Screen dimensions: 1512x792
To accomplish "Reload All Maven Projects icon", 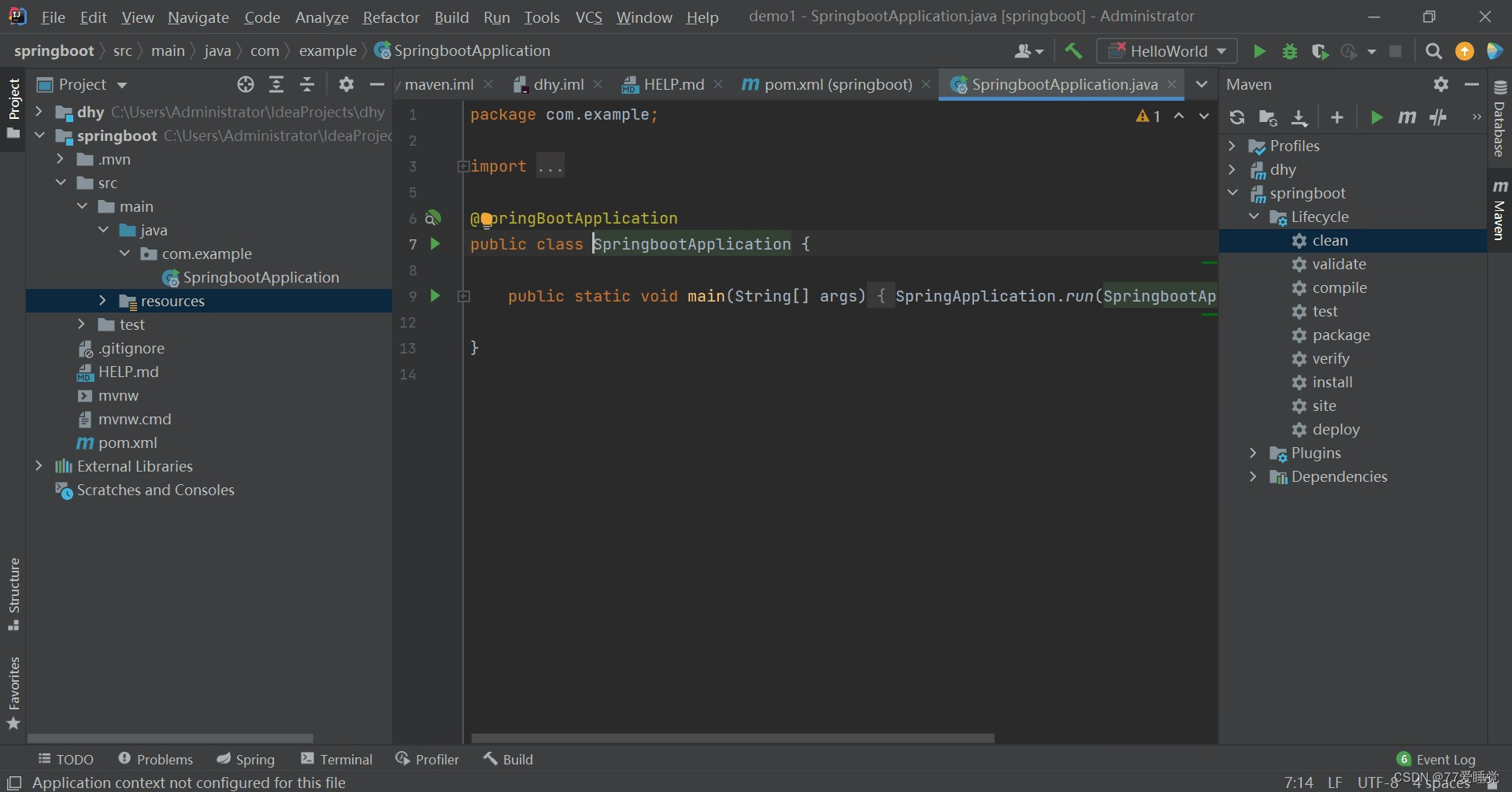I will (x=1236, y=117).
